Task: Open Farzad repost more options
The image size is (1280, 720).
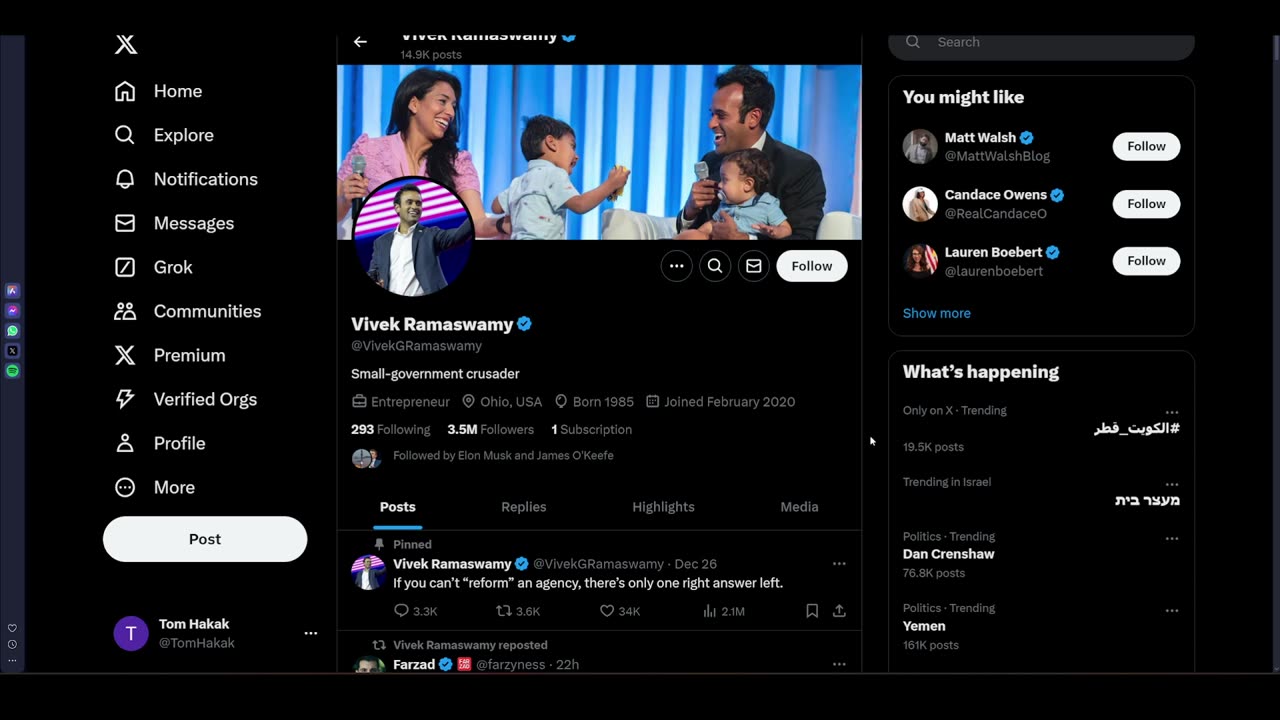Action: click(839, 664)
